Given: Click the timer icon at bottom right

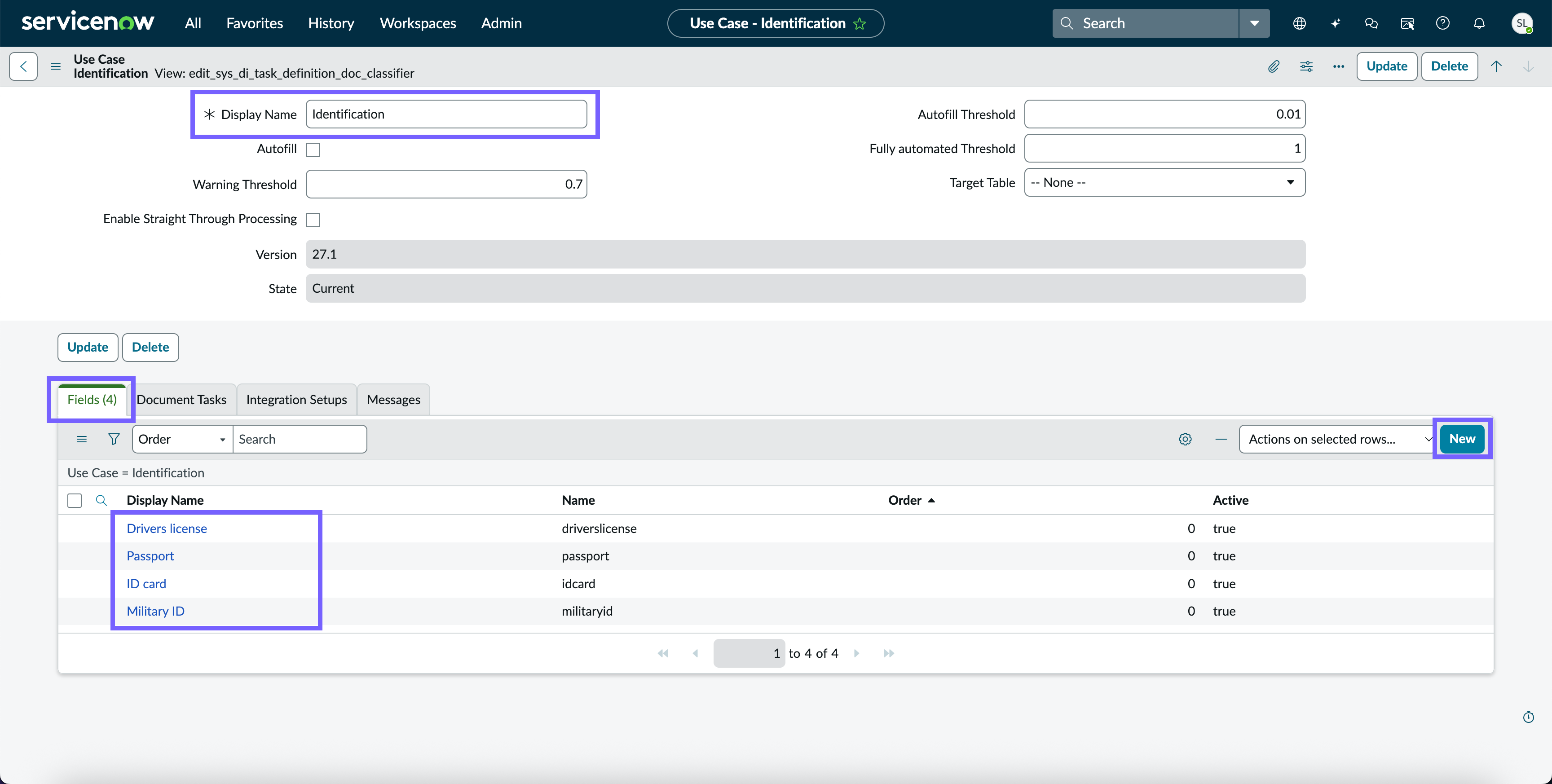Looking at the screenshot, I should point(1529,717).
